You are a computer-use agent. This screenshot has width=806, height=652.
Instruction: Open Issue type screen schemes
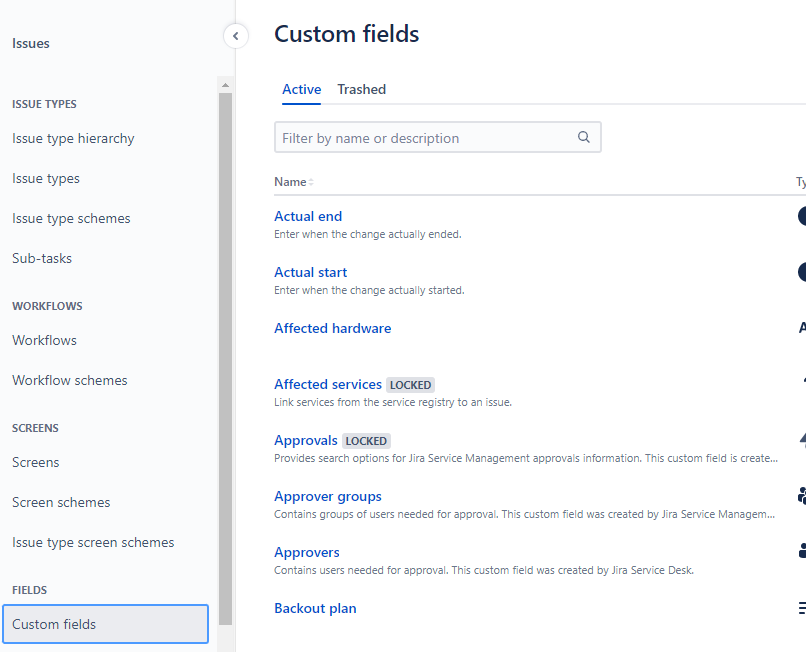pos(93,542)
